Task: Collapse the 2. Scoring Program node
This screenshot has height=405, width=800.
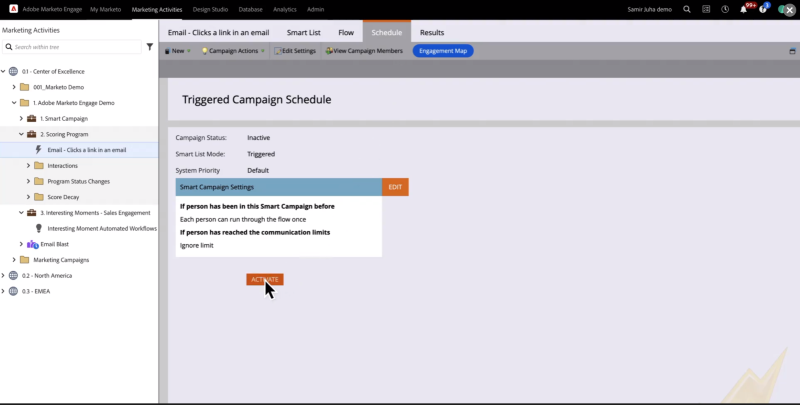Action: coord(21,134)
